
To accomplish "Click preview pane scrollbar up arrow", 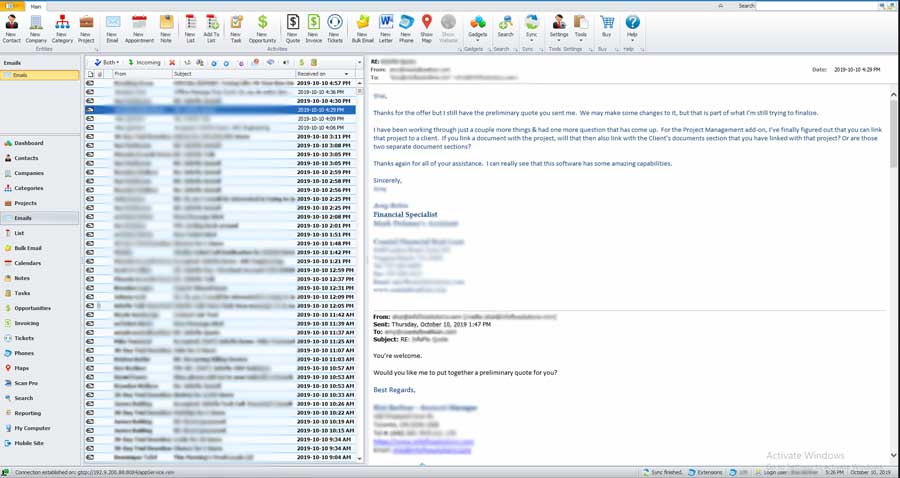I will (894, 95).
